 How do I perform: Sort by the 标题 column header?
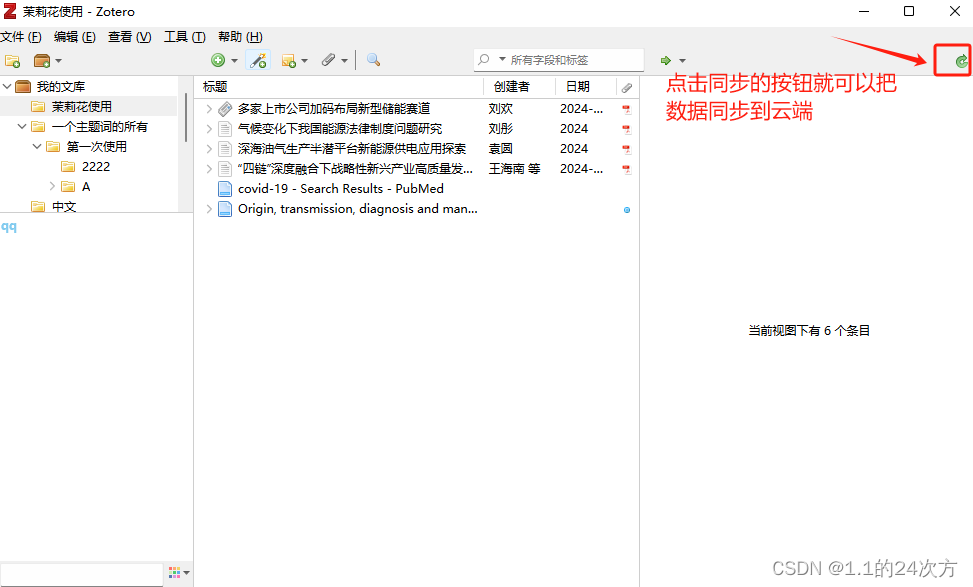click(339, 87)
